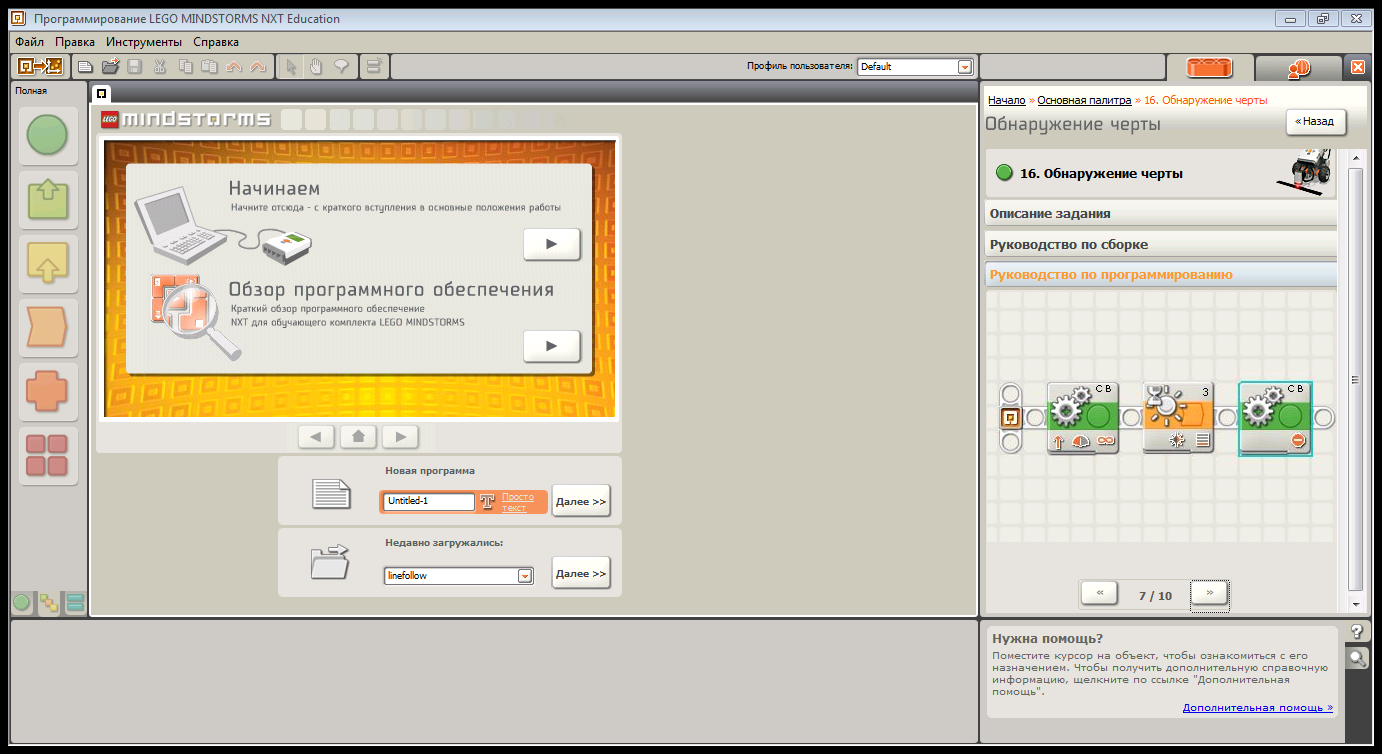This screenshot has height=754, width=1382.
Task: Select the Pointer tool
Action: [x=291, y=67]
